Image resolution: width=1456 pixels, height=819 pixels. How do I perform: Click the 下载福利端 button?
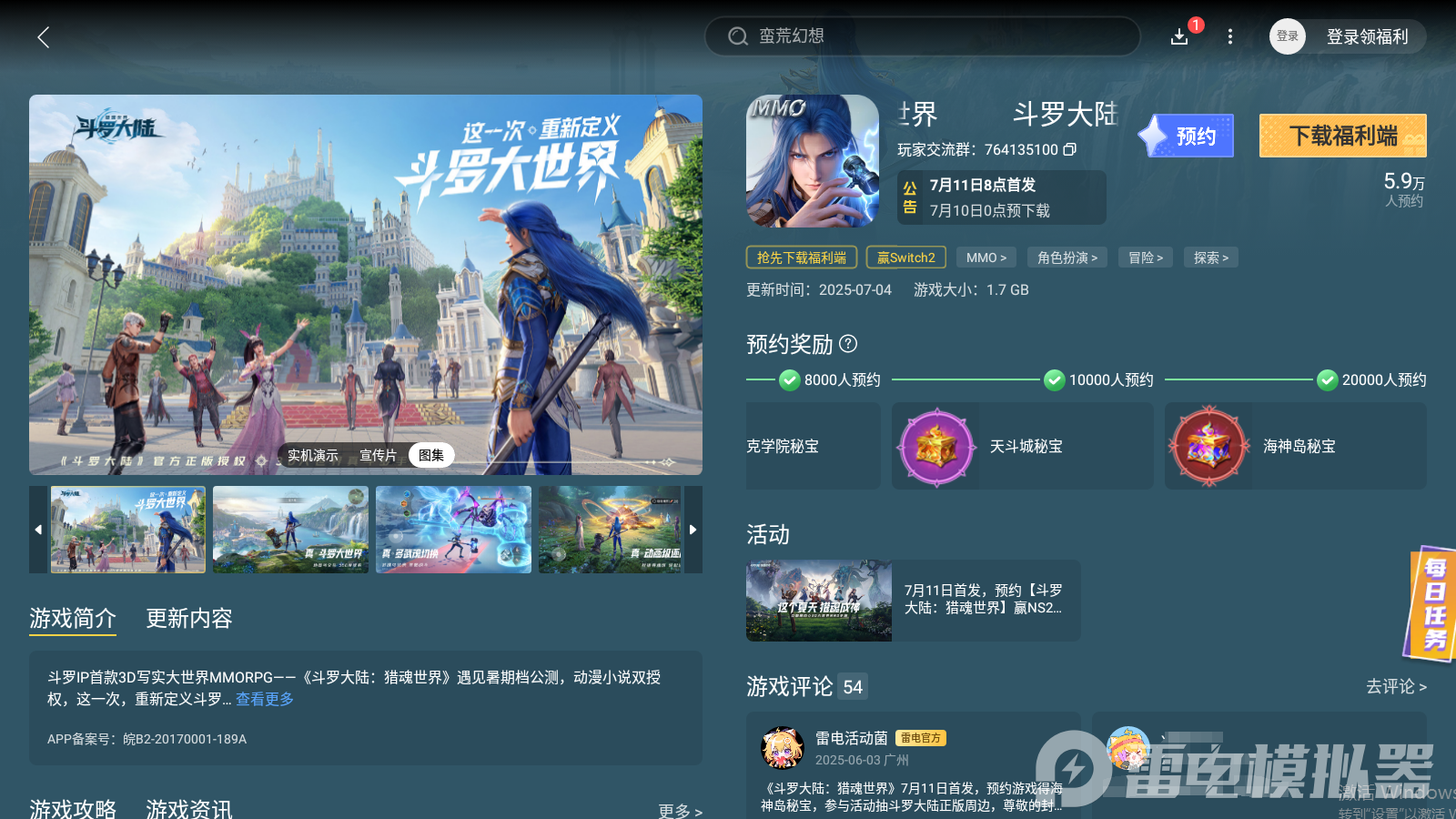1343,136
